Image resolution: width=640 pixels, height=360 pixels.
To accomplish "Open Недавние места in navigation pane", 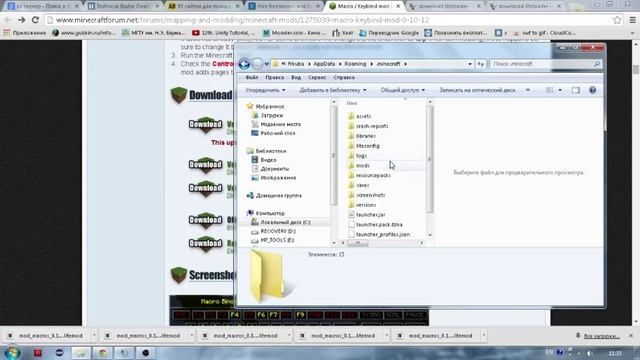I will [x=280, y=124].
